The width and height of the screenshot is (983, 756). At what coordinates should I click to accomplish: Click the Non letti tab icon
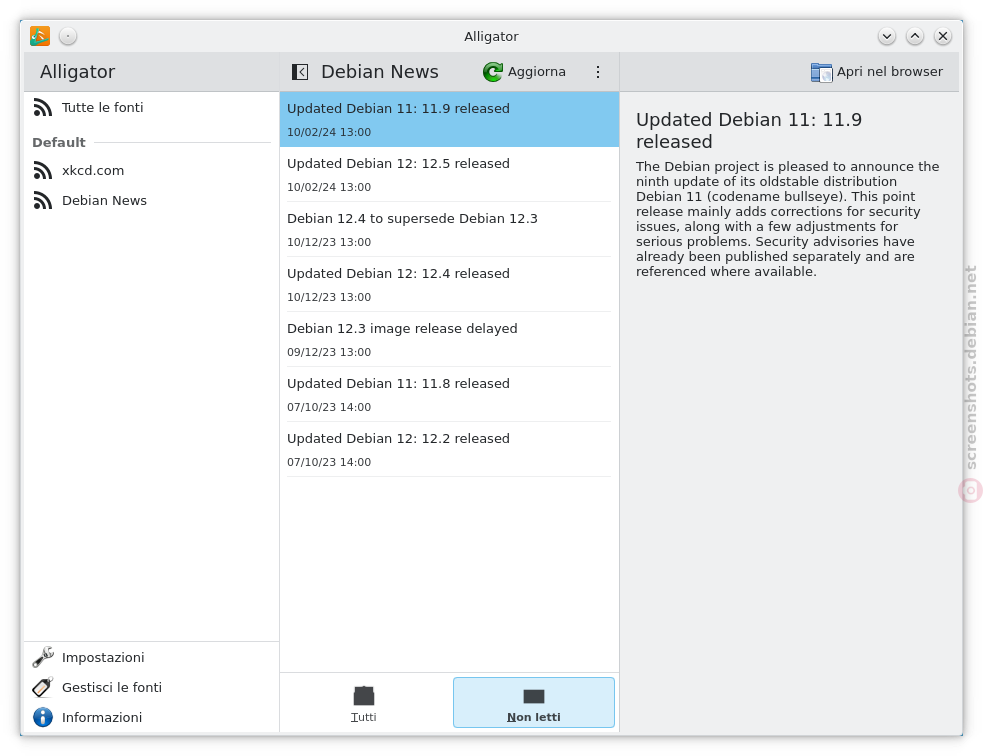(534, 696)
